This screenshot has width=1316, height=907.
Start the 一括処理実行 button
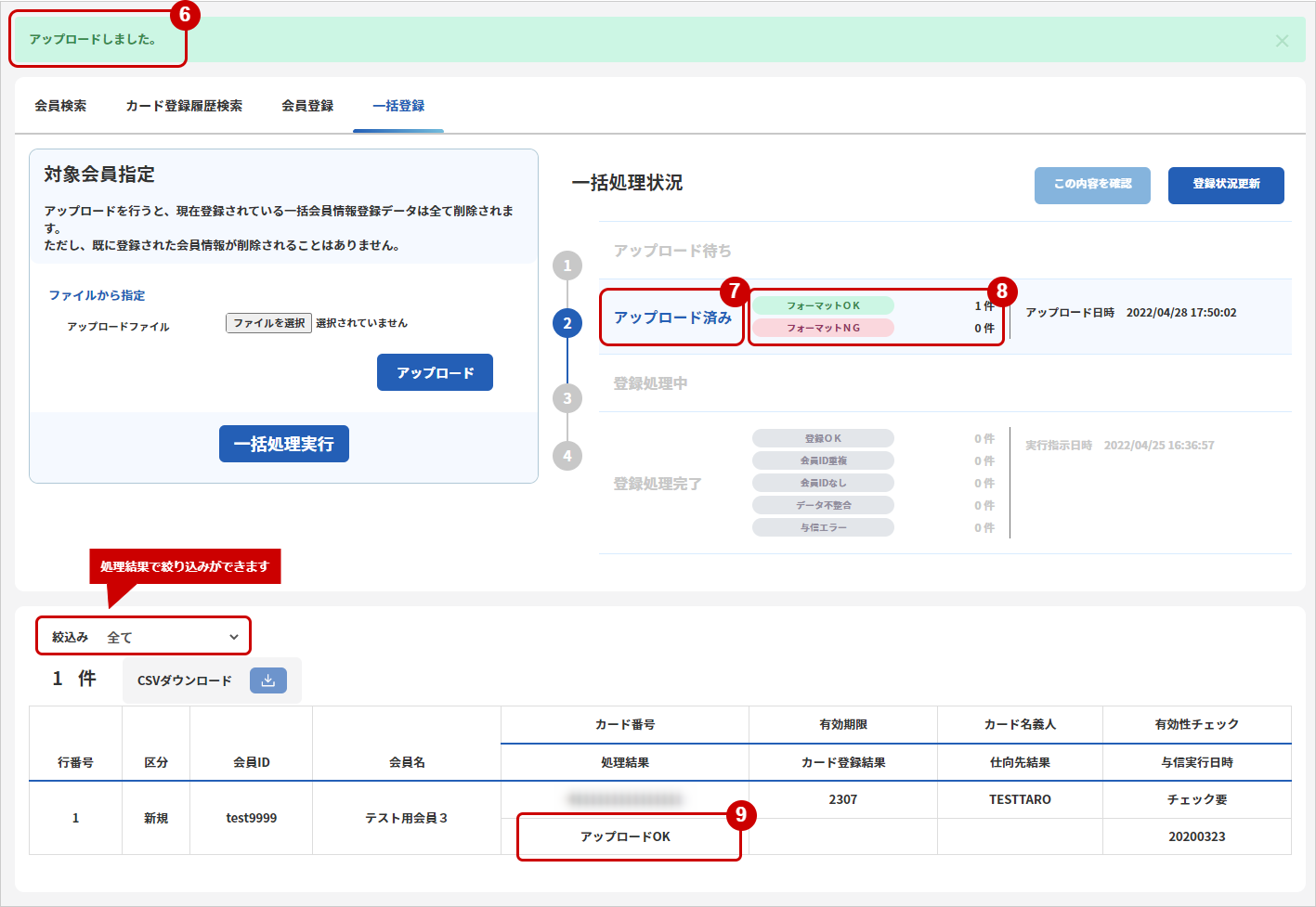[x=284, y=444]
